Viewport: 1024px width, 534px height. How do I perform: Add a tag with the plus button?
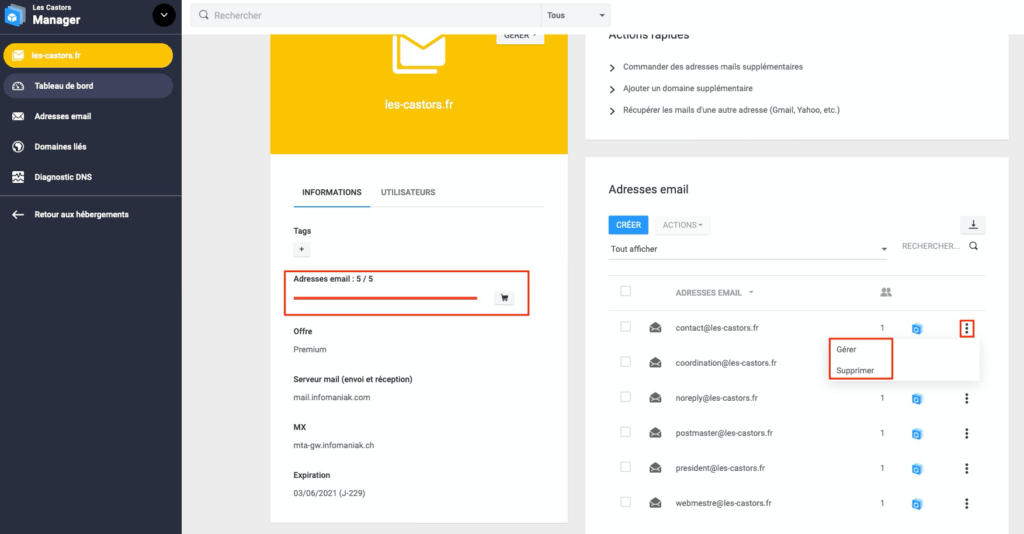click(302, 249)
